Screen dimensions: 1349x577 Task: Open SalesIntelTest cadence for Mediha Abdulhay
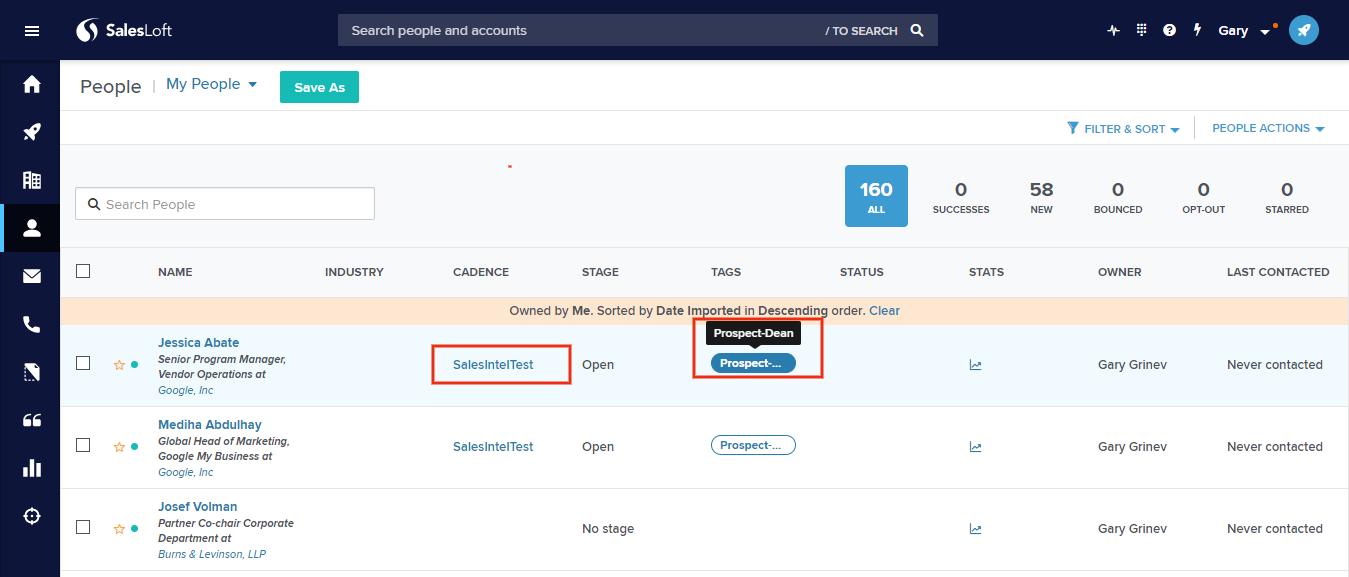(x=493, y=447)
